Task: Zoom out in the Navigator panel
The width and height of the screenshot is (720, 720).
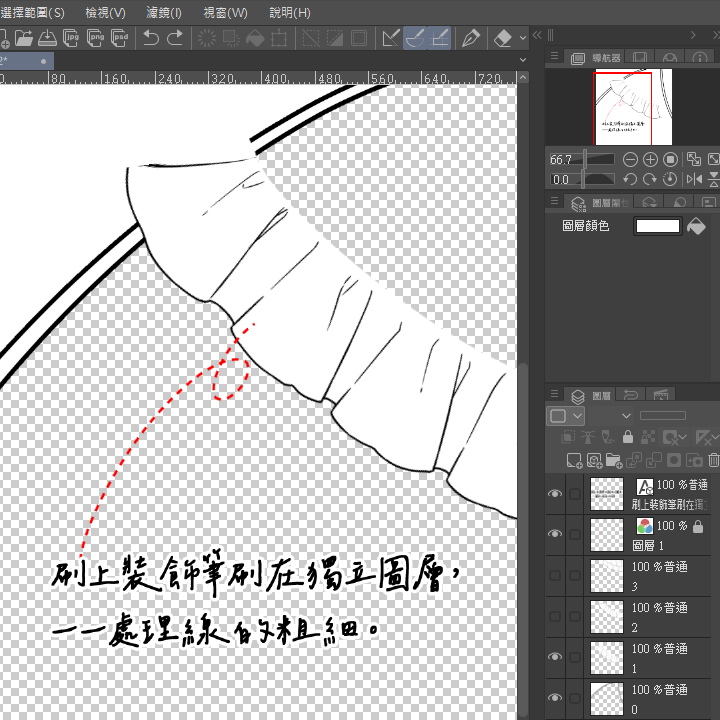Action: click(630, 160)
